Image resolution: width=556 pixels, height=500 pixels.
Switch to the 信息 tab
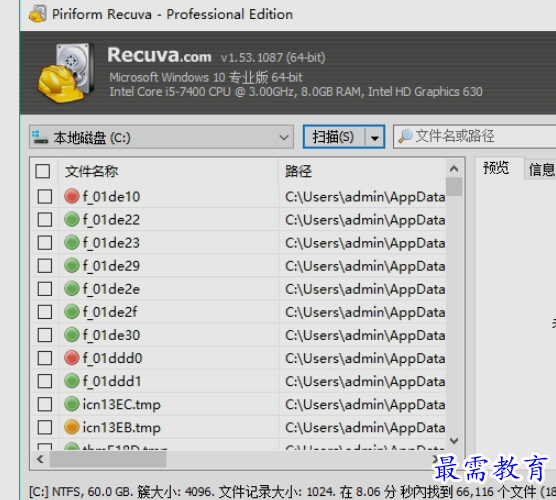click(541, 169)
